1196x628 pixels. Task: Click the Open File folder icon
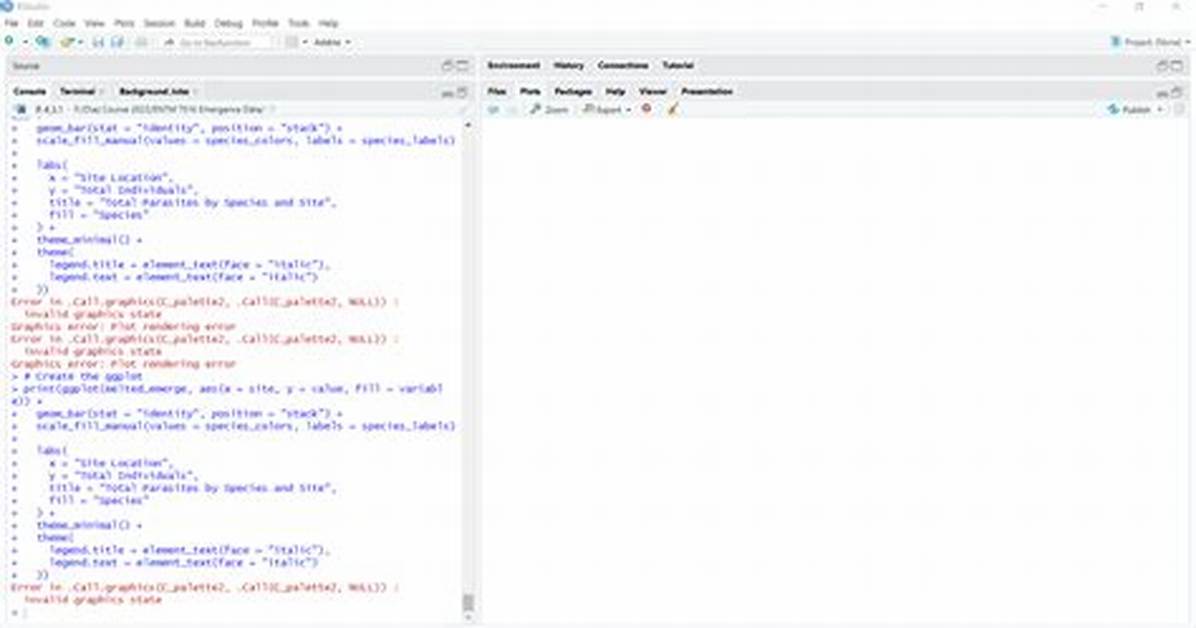(67, 42)
